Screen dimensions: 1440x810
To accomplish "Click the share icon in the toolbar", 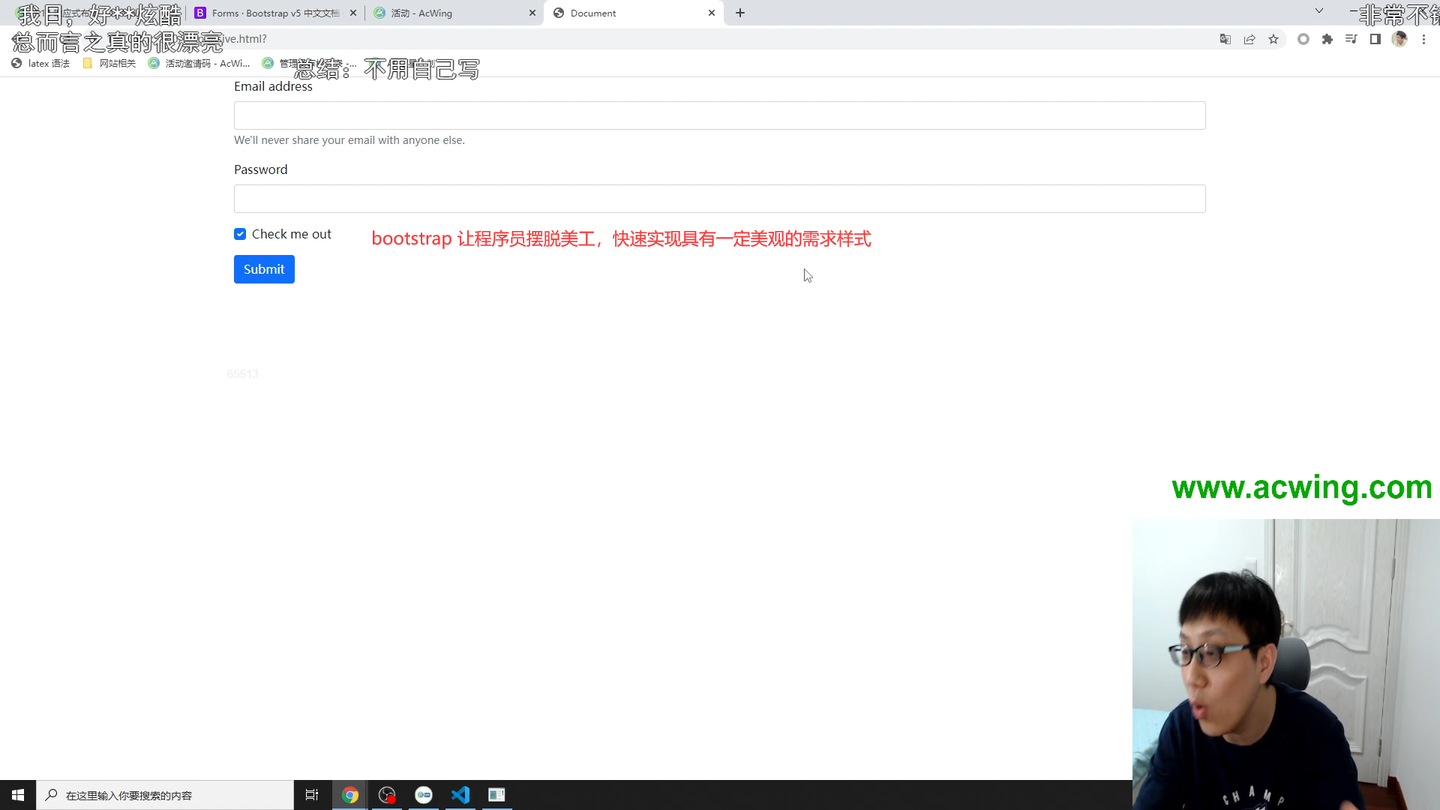I will (x=1249, y=37).
